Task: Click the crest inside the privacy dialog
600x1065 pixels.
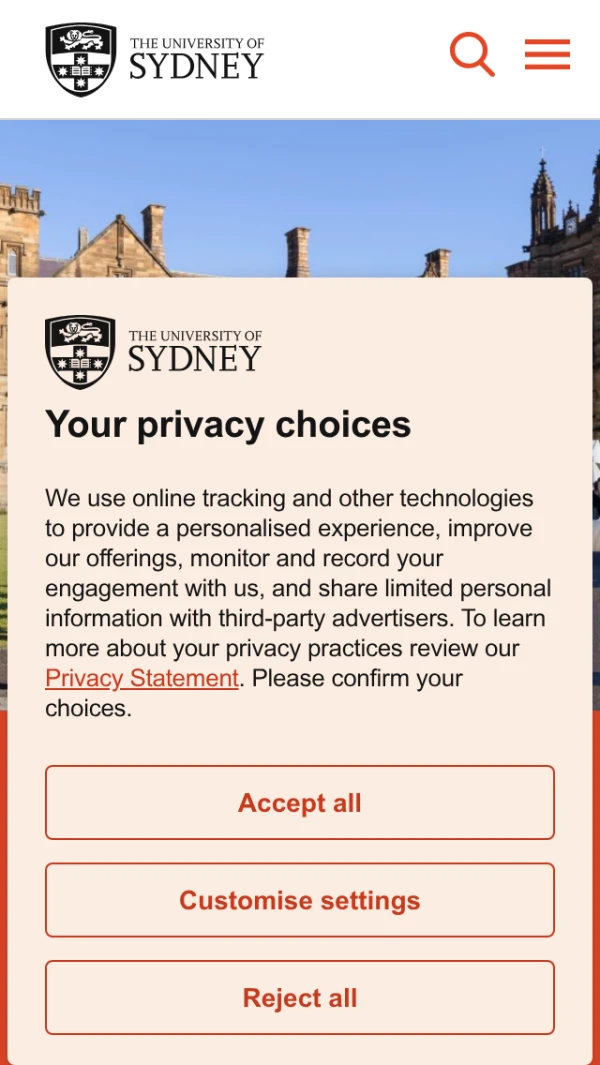Action: 80,352
